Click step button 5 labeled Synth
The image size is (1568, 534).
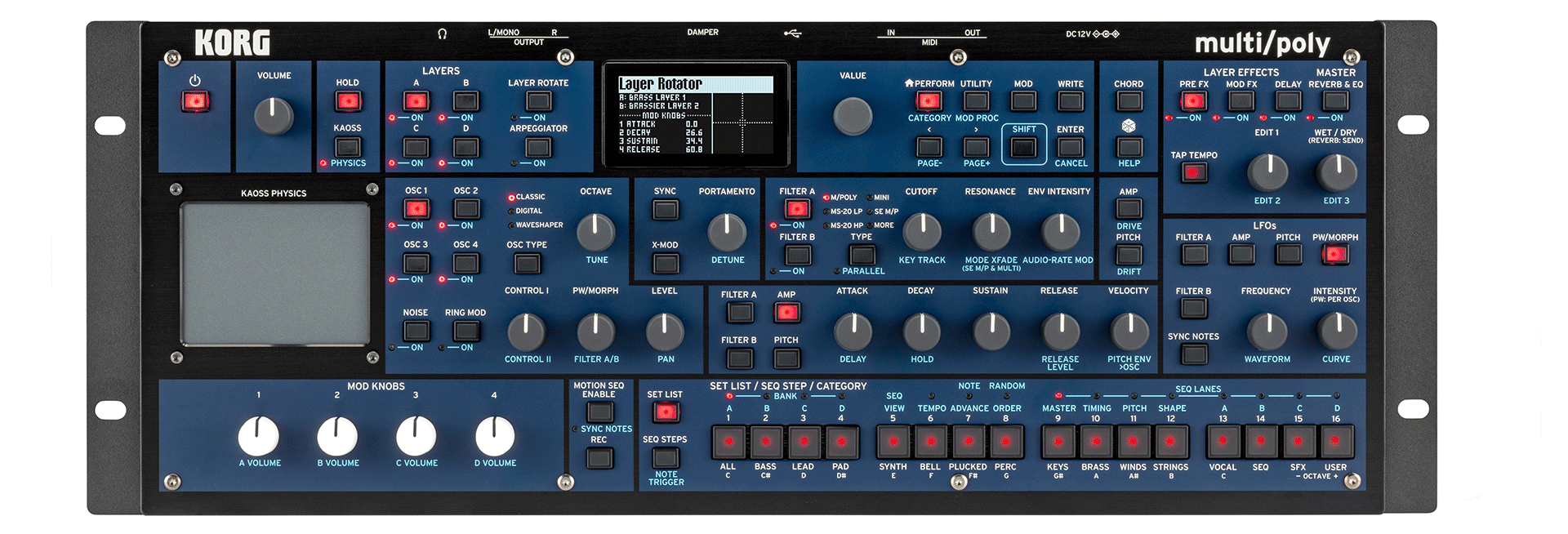tap(893, 442)
